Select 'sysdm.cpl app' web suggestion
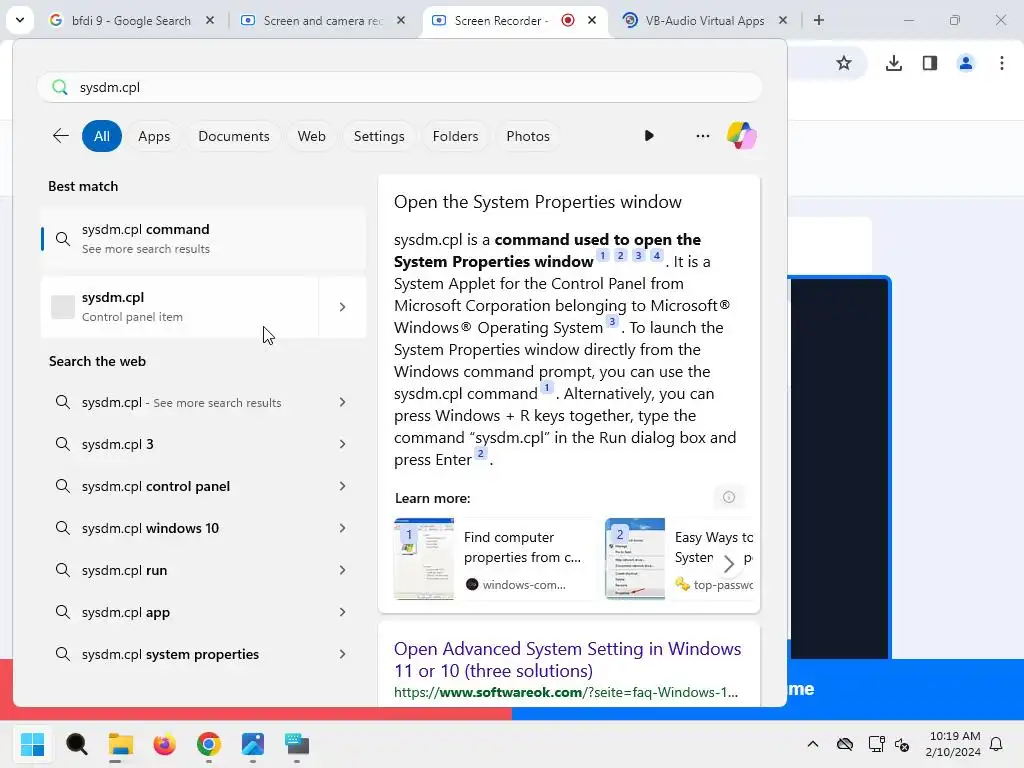The width and height of the screenshot is (1024, 768). tap(203, 612)
